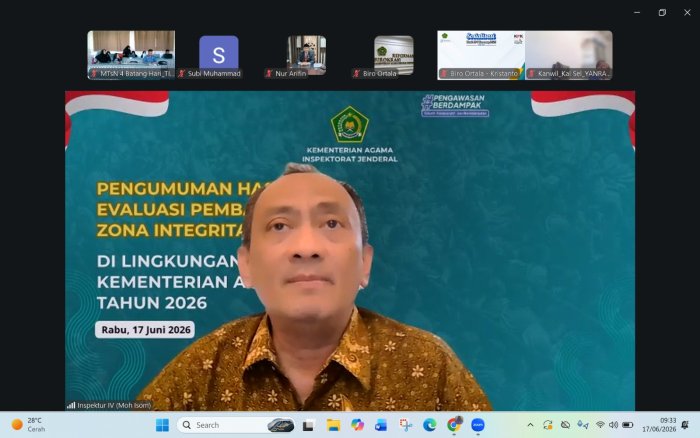Screen dimensions: 700x438
Task: Click the Inspektur IV (Moh Isom) name label
Action: point(114,405)
